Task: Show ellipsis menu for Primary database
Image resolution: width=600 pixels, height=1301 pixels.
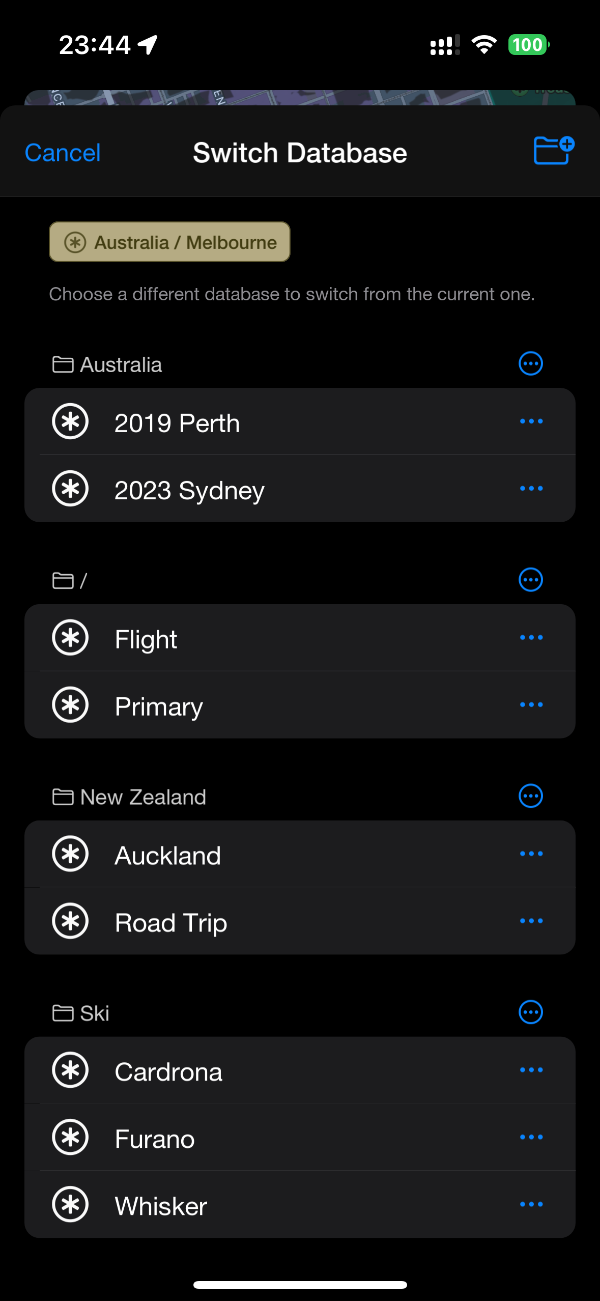Action: 531,705
